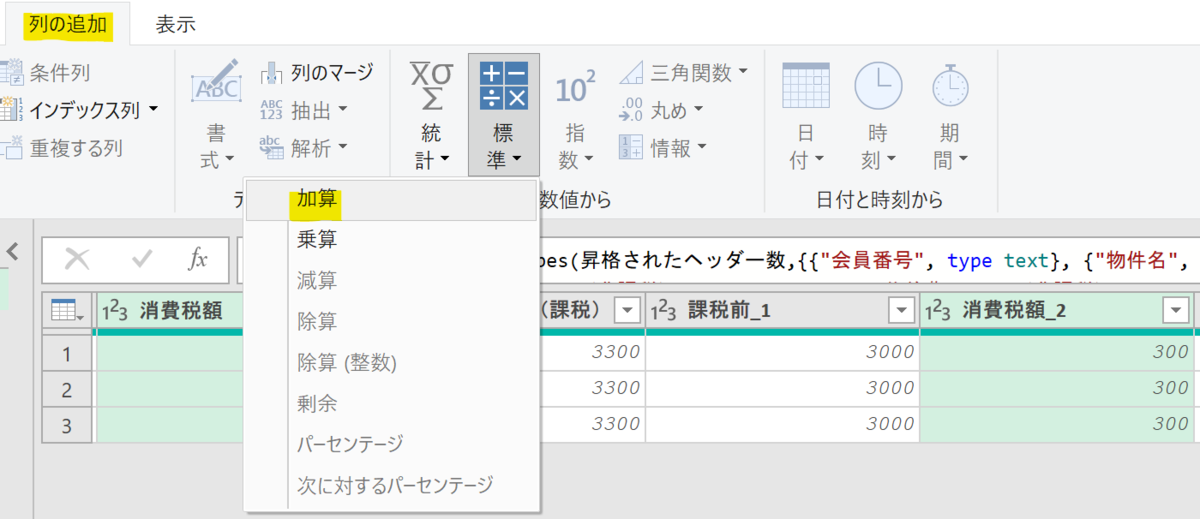The image size is (1200, 519).
Task: Switch to the 列の追加 ribbon tab
Action: click(68, 24)
